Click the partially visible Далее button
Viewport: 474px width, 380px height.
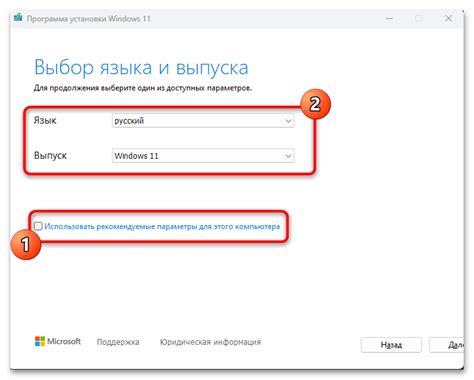[447, 345]
